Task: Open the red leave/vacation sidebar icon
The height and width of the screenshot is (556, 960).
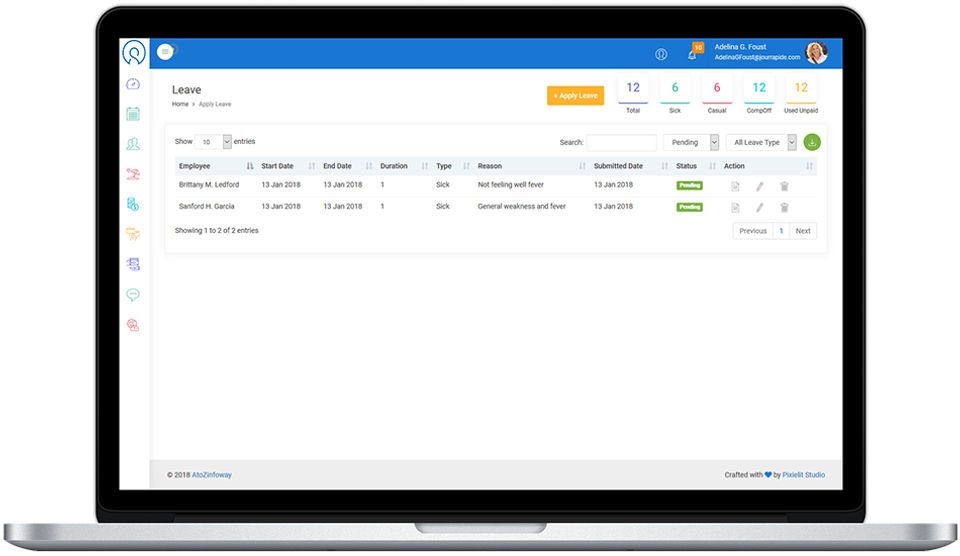Action: pyautogui.click(x=133, y=174)
